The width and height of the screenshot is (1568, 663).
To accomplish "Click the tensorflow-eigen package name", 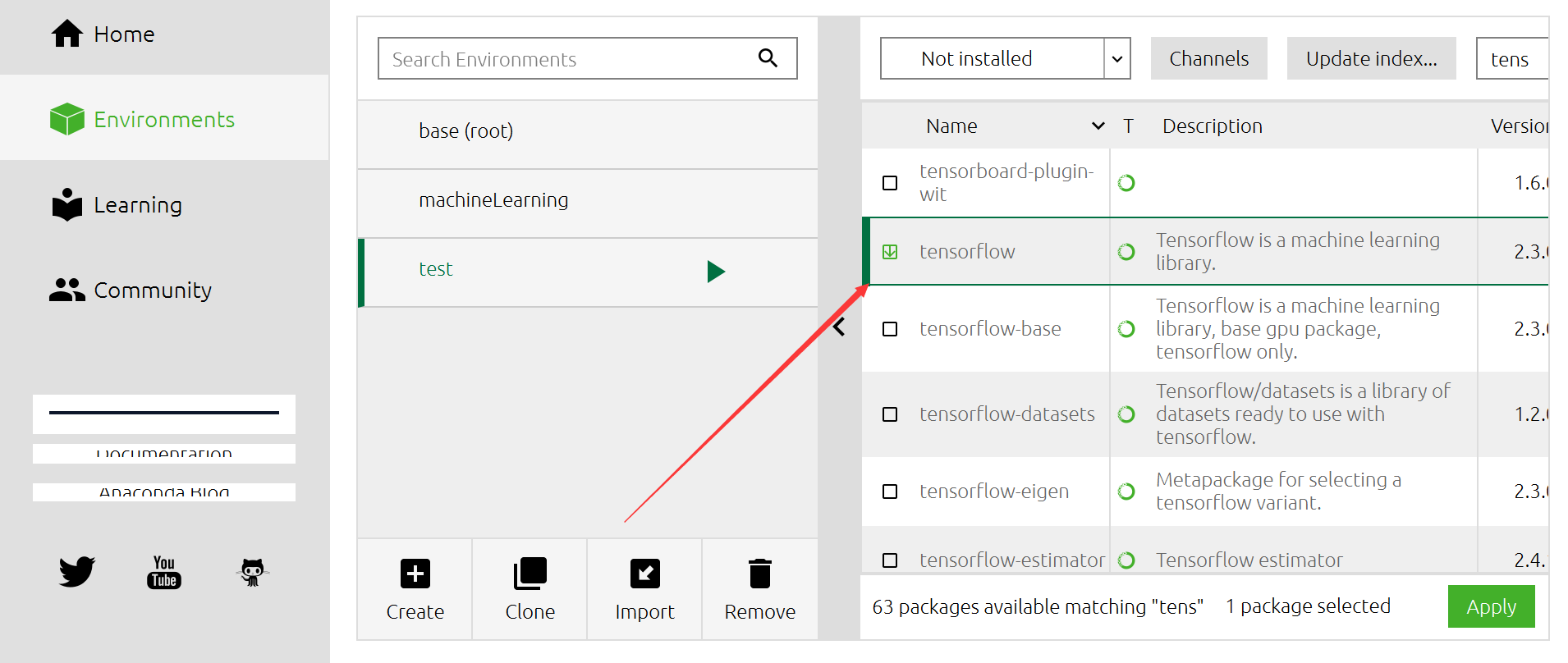I will (x=994, y=492).
